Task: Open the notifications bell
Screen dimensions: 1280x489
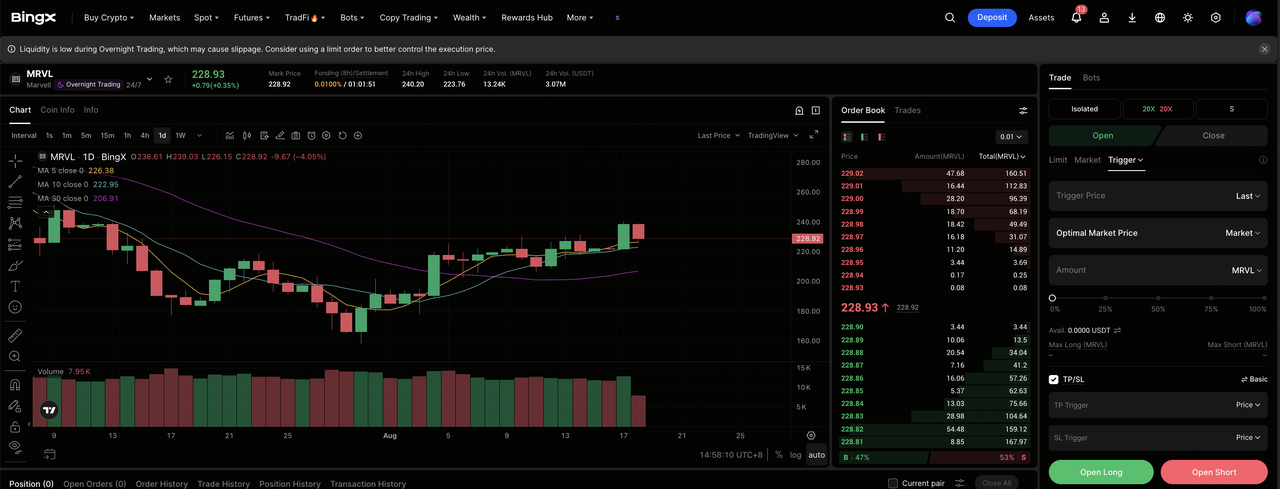Action: [1076, 17]
